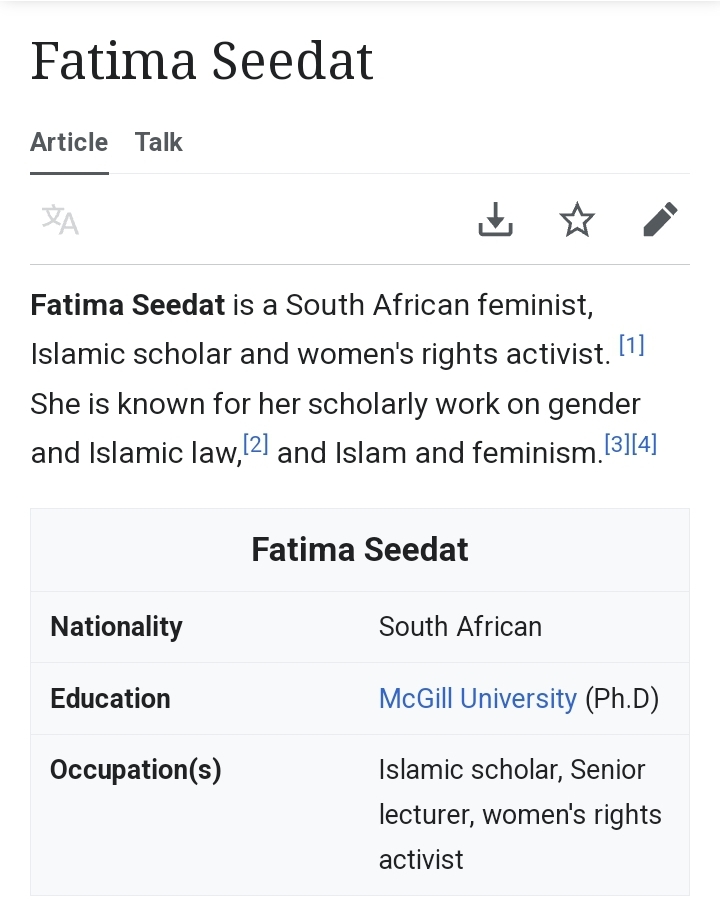Screen dimensions: 720x924
Task: Click the Occupation(s) row label
Action: 135,770
